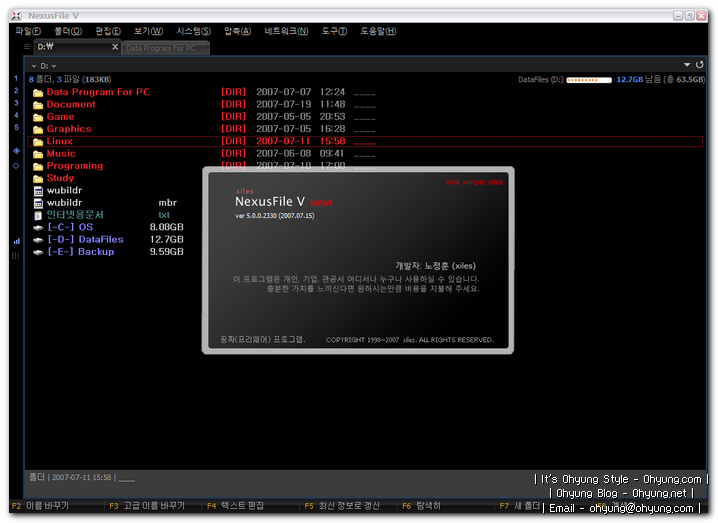
Task: Open the 도구(T) menu
Action: pos(334,31)
